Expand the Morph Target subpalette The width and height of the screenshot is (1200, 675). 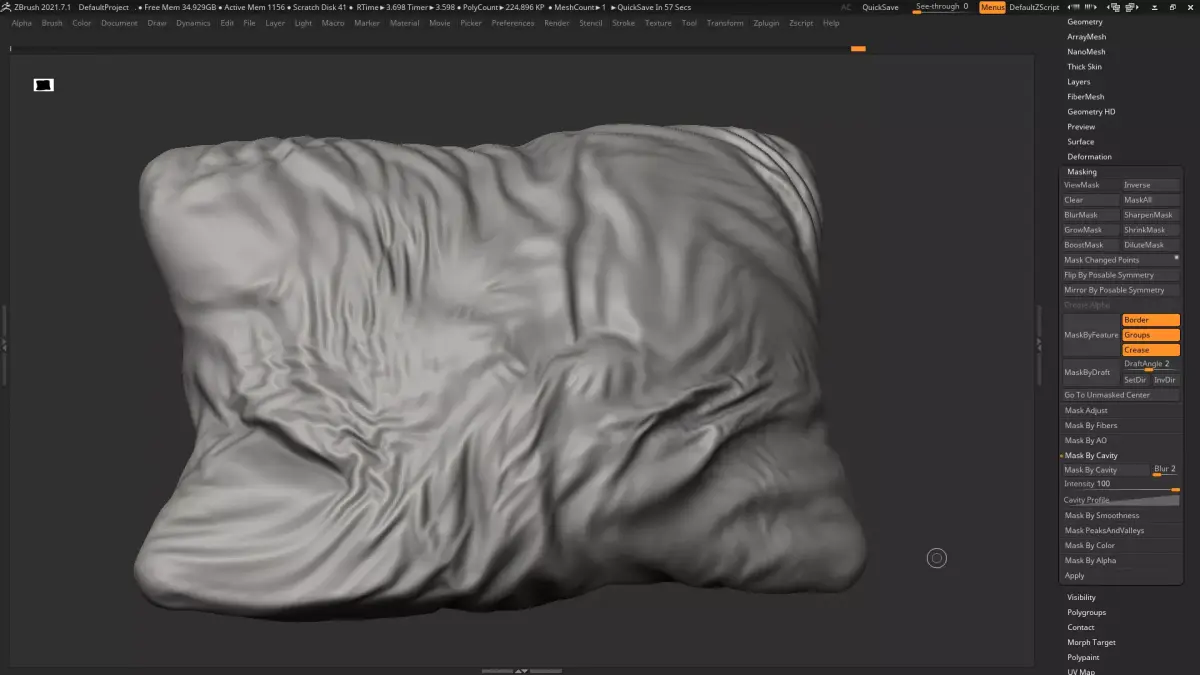click(x=1091, y=643)
